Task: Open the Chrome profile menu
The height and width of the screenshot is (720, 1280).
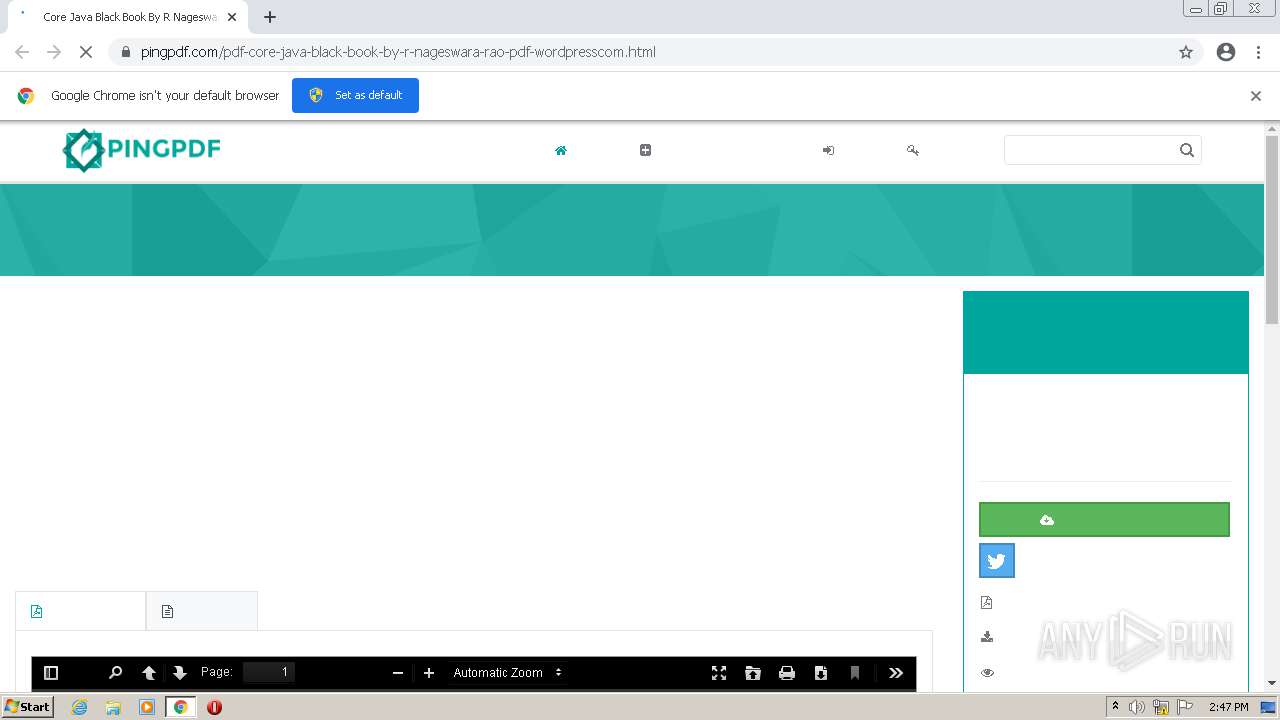Action: coord(1226,52)
